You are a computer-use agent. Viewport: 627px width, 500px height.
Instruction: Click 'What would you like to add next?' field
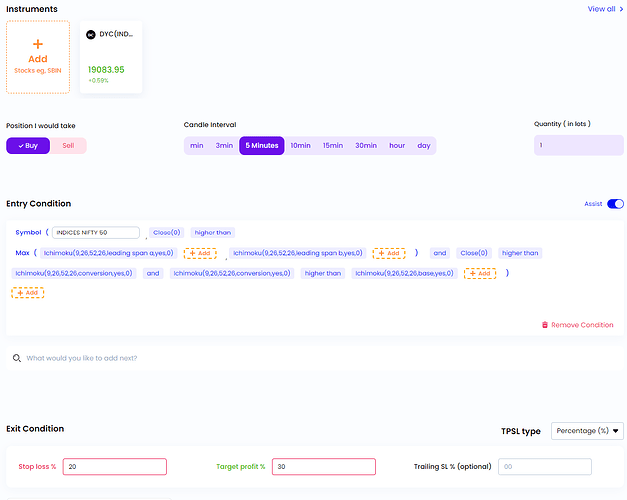click(315, 358)
